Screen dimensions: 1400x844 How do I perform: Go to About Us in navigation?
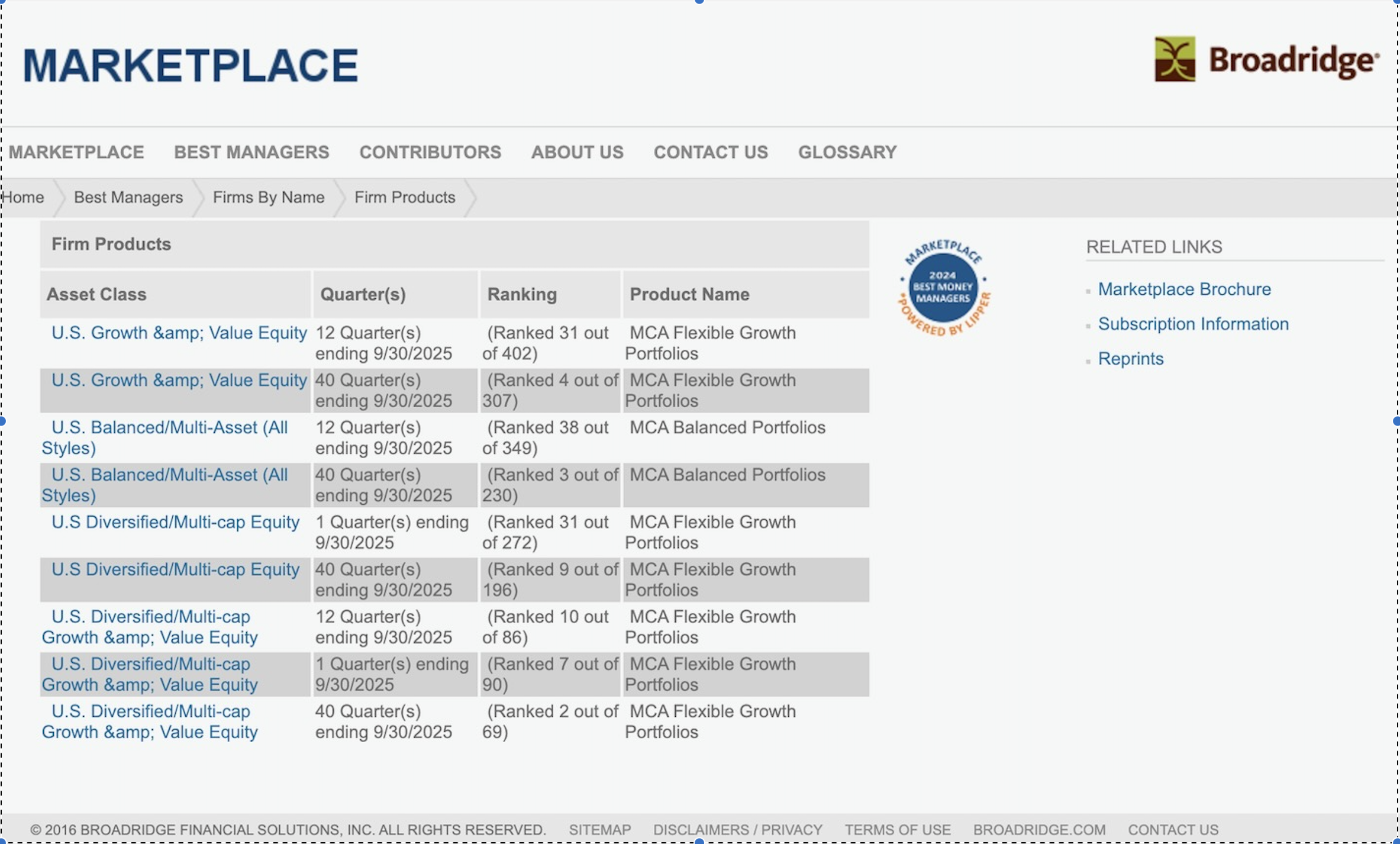(x=577, y=152)
